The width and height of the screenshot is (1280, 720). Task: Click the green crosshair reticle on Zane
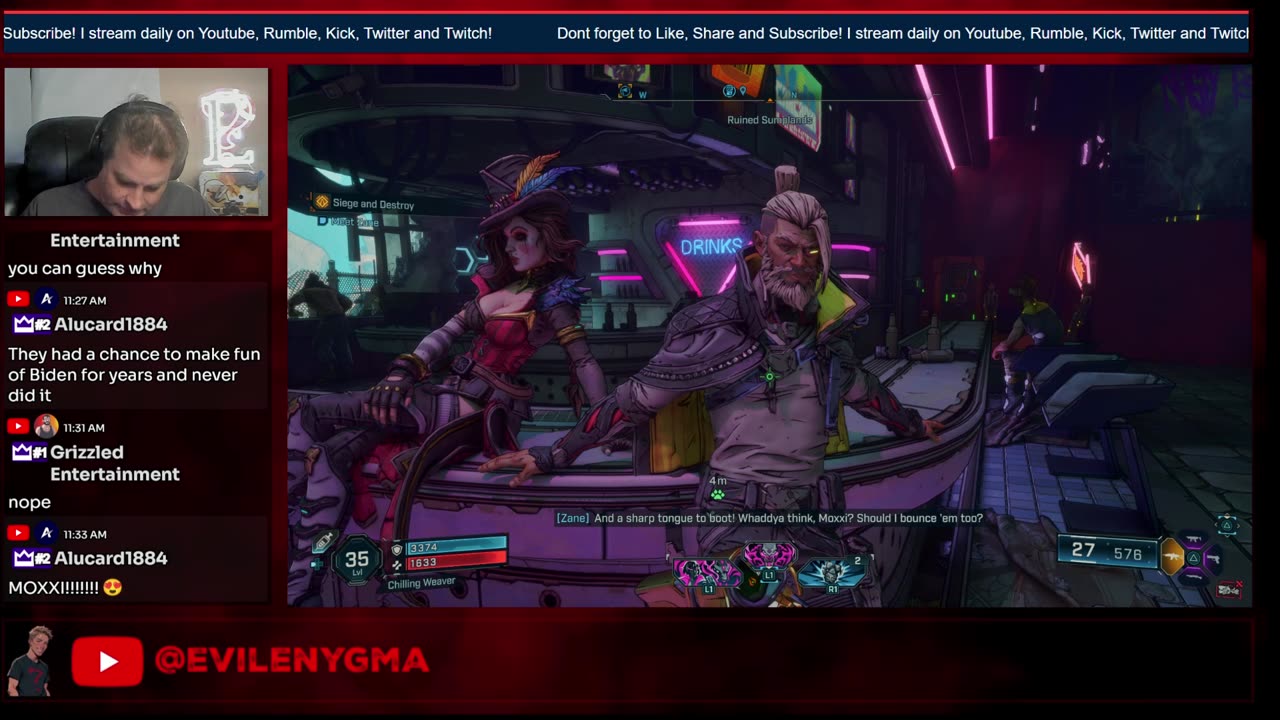[x=769, y=377]
